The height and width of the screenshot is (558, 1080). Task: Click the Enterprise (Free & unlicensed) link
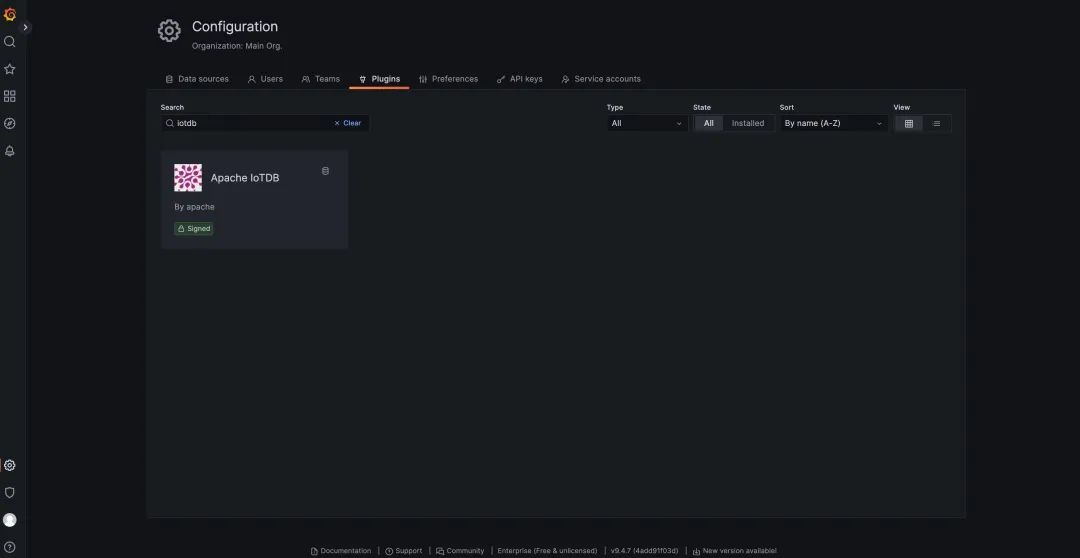click(548, 551)
